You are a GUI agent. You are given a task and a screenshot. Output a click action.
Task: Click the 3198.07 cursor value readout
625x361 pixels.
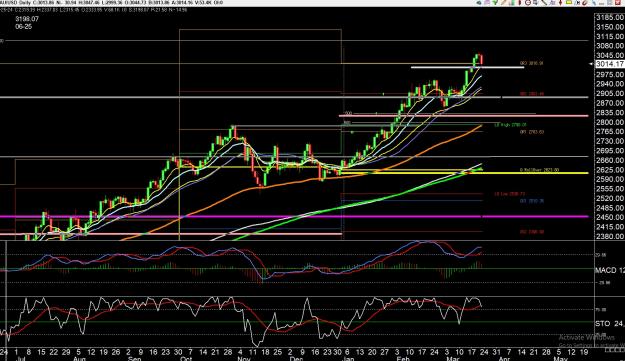pos(27,19)
